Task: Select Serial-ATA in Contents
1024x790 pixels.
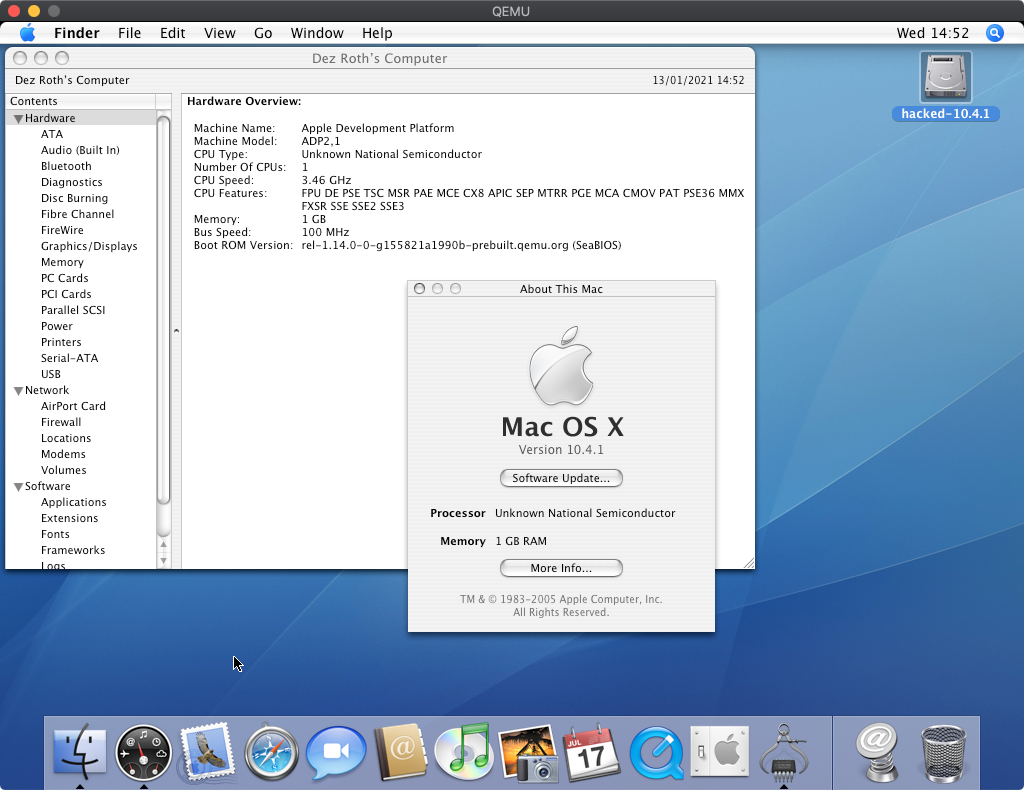Action: tap(69, 358)
